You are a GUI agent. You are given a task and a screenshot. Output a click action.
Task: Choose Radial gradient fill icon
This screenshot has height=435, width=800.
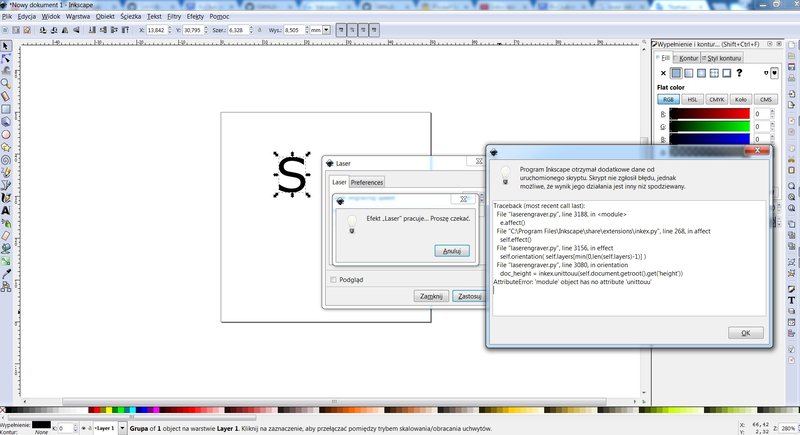702,73
